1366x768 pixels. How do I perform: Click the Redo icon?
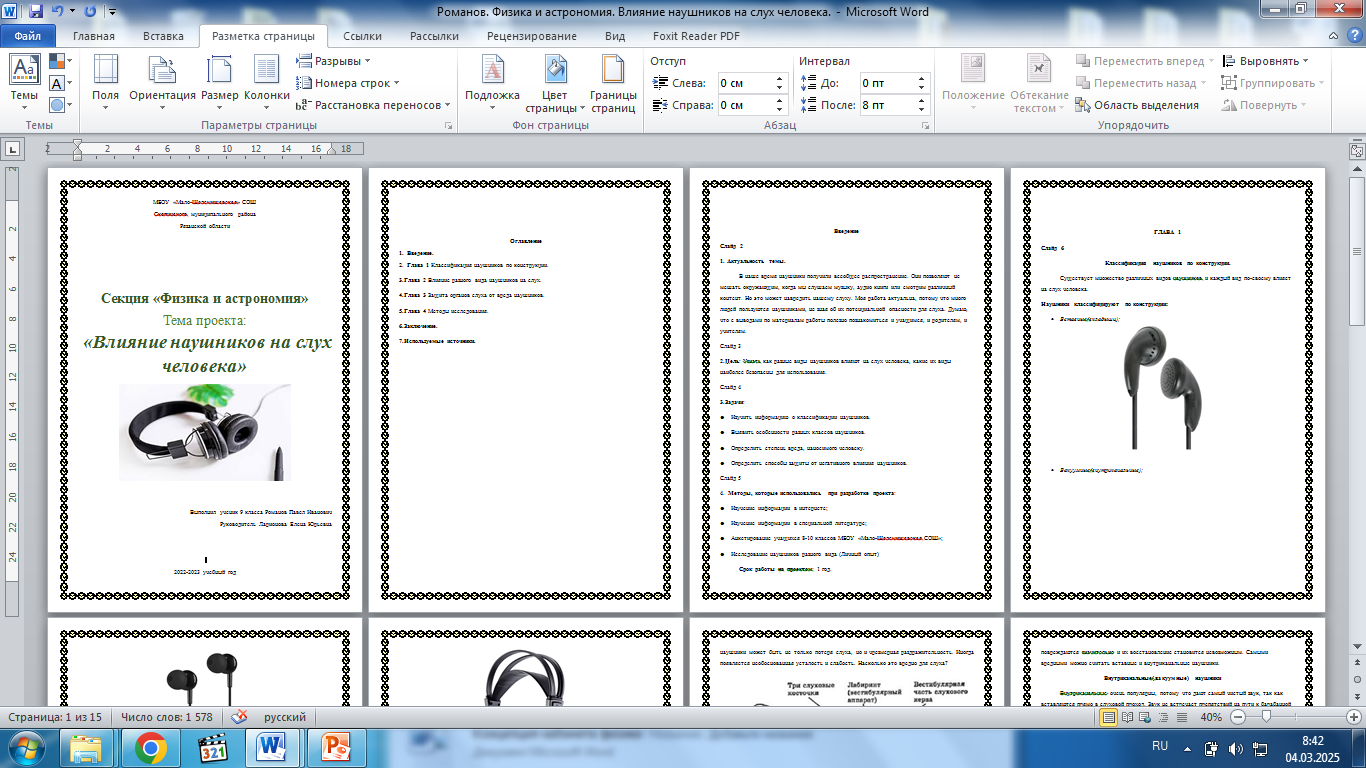click(x=91, y=12)
